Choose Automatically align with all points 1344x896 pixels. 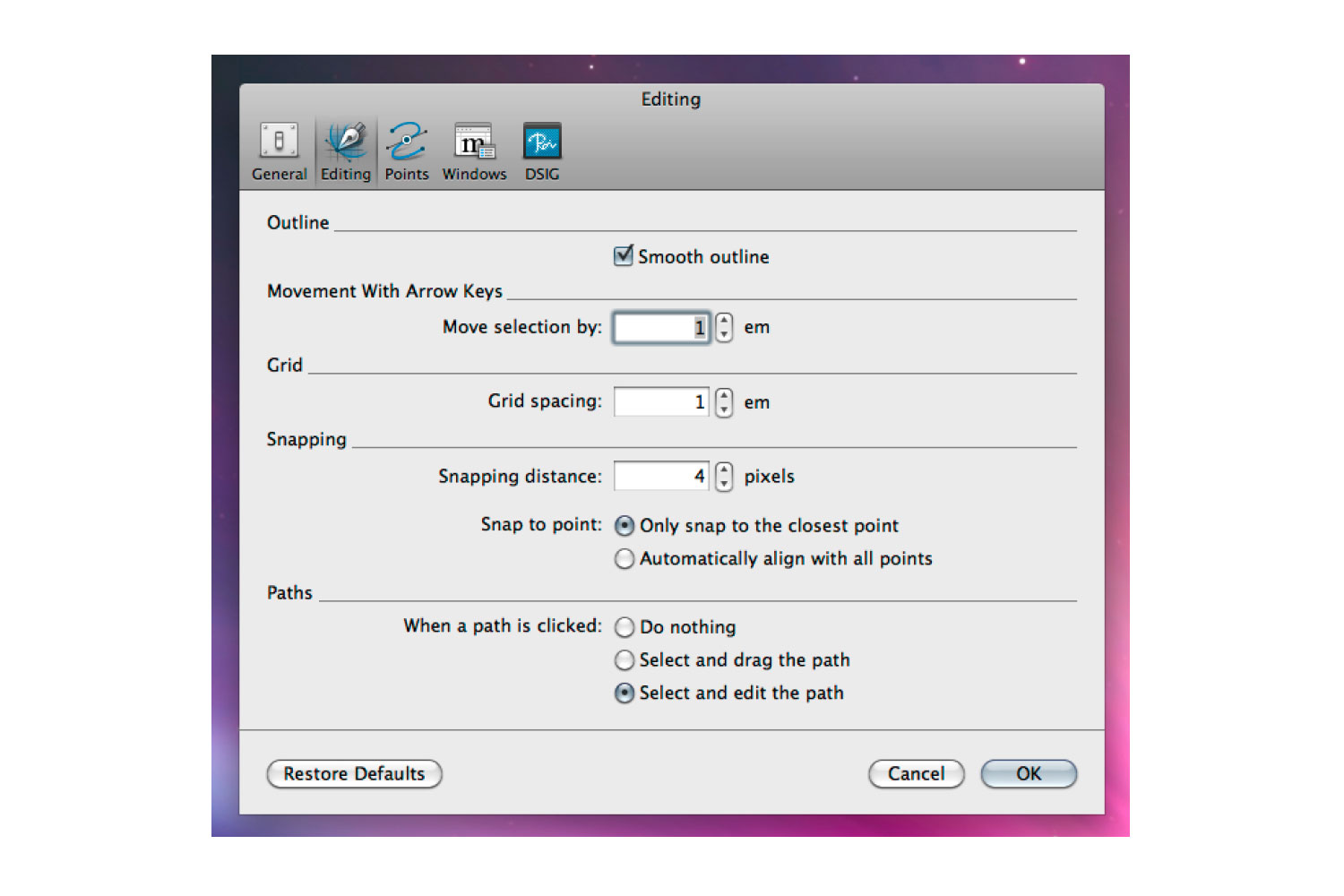pyautogui.click(x=625, y=559)
